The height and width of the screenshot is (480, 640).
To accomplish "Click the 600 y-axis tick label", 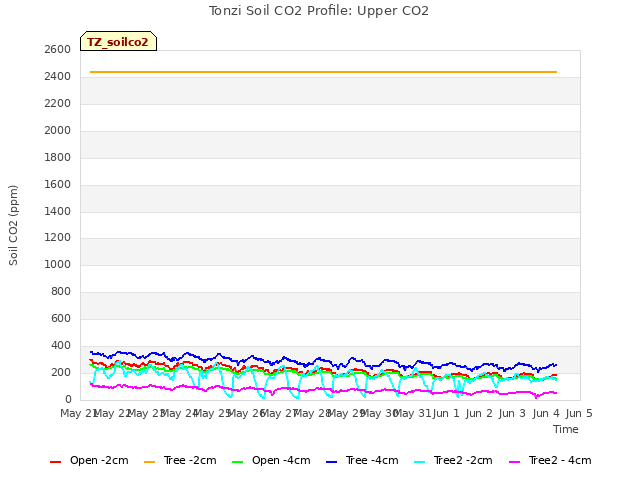I will [61, 318].
